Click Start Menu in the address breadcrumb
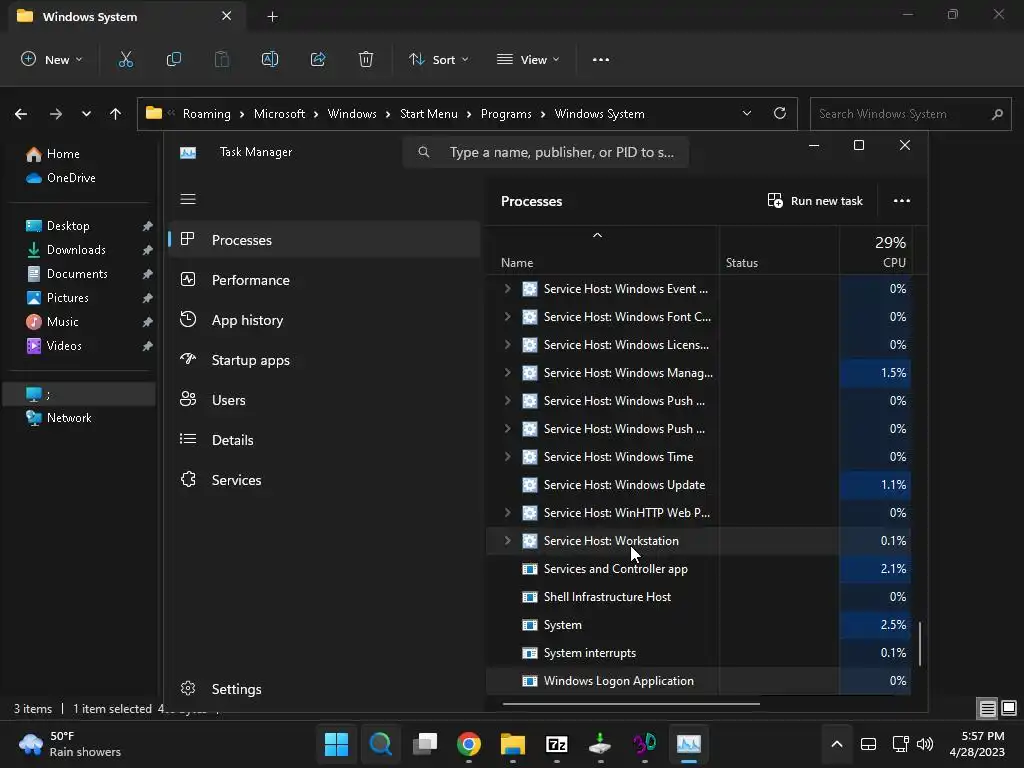Image resolution: width=1024 pixels, height=768 pixels. pos(428,114)
